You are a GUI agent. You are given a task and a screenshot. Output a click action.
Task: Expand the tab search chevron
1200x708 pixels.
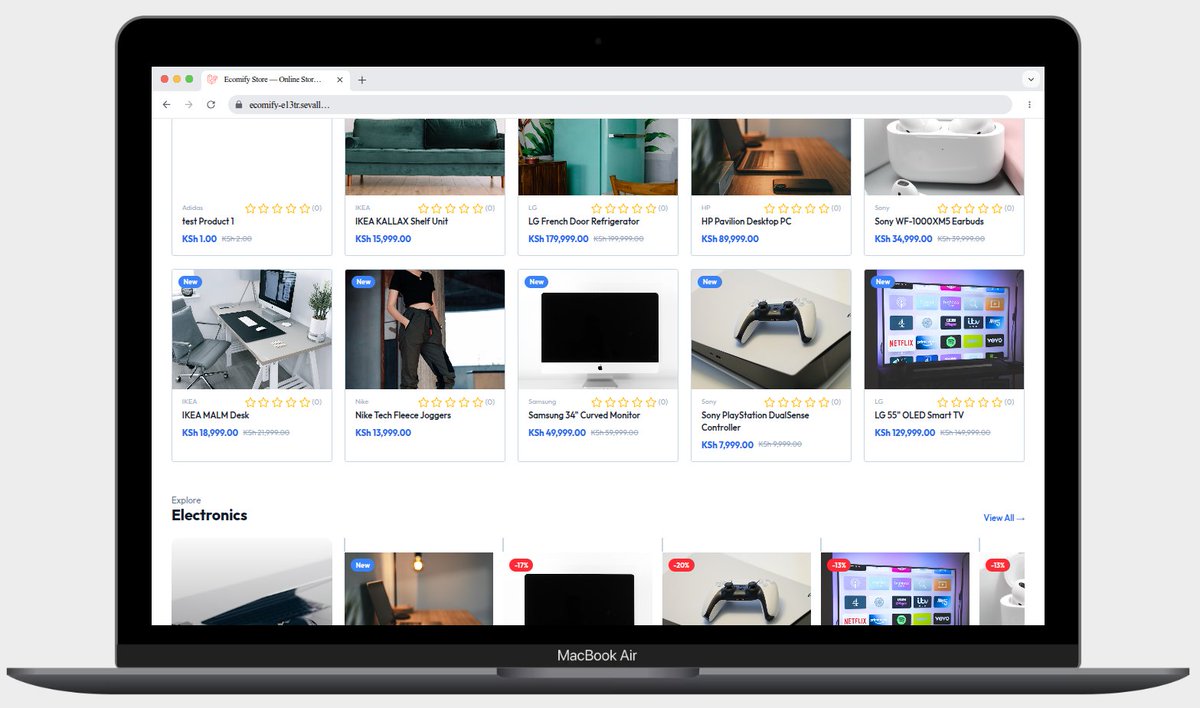[x=1030, y=80]
